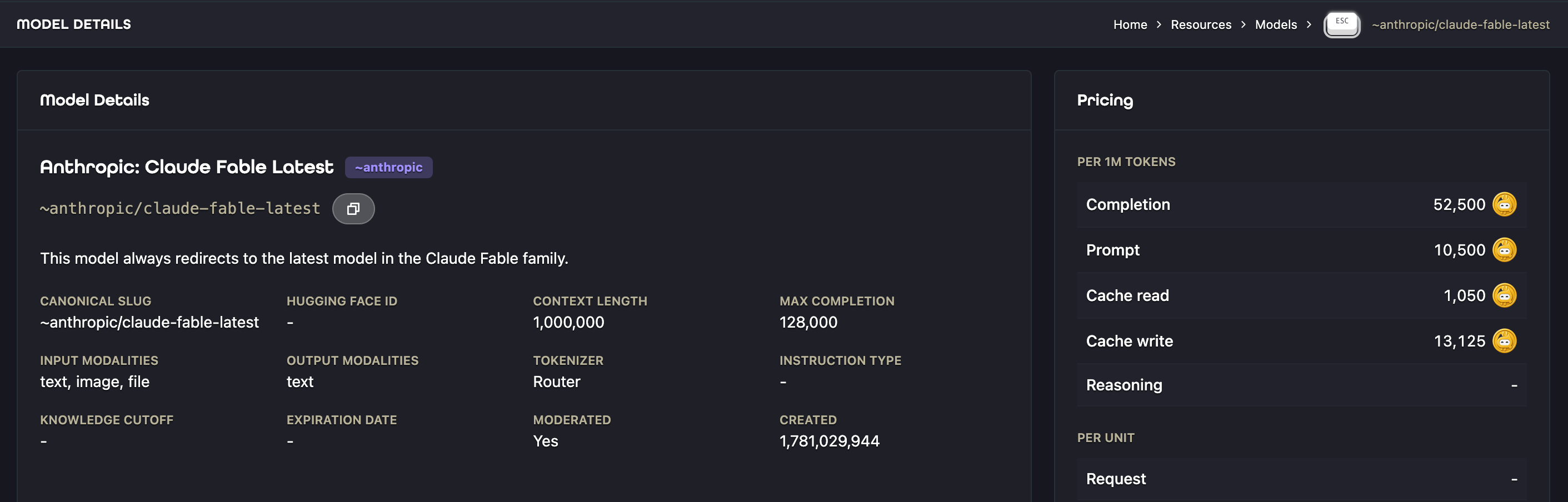Click the moderated value Yes
This screenshot has width=1568, height=502.
point(546,442)
